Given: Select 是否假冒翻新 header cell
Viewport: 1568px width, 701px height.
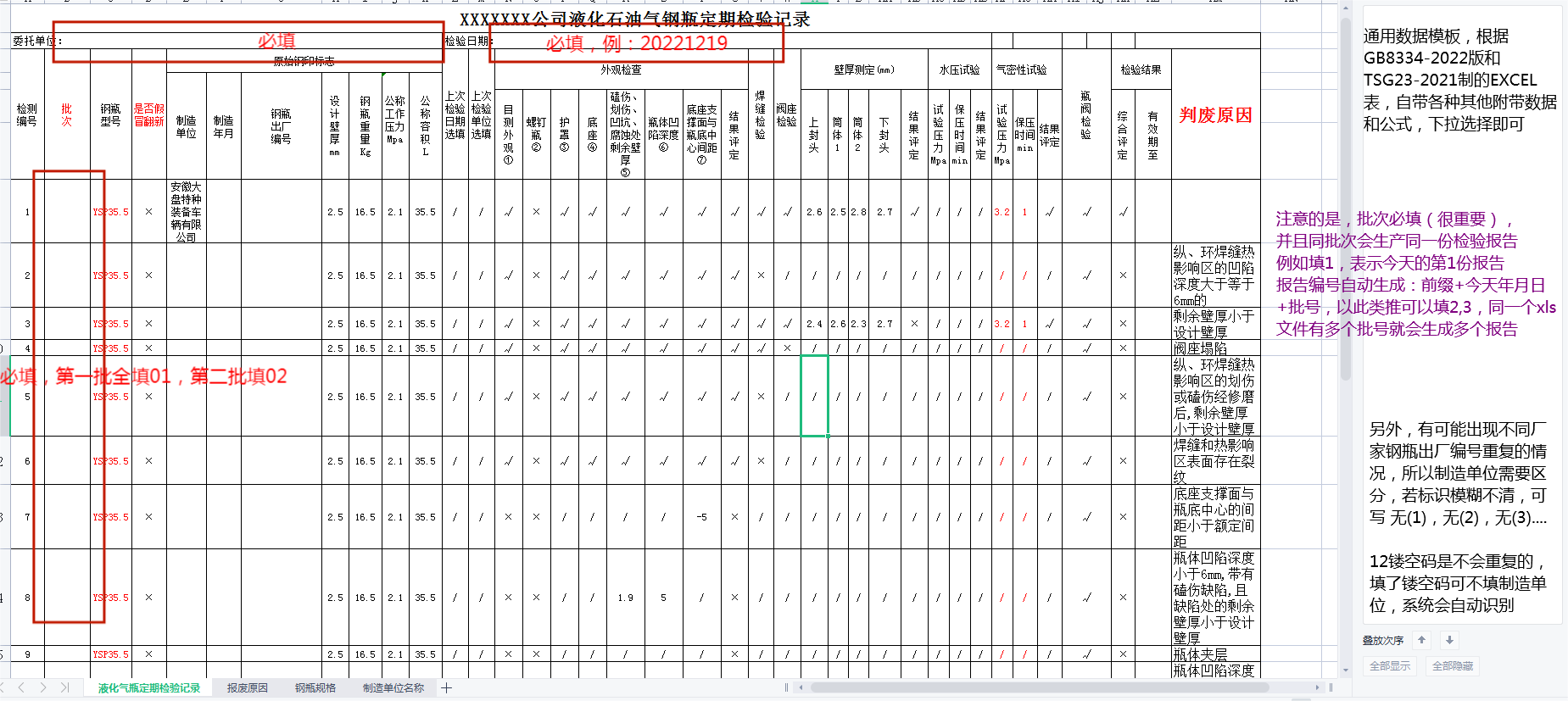Looking at the screenshot, I should 149,115.
